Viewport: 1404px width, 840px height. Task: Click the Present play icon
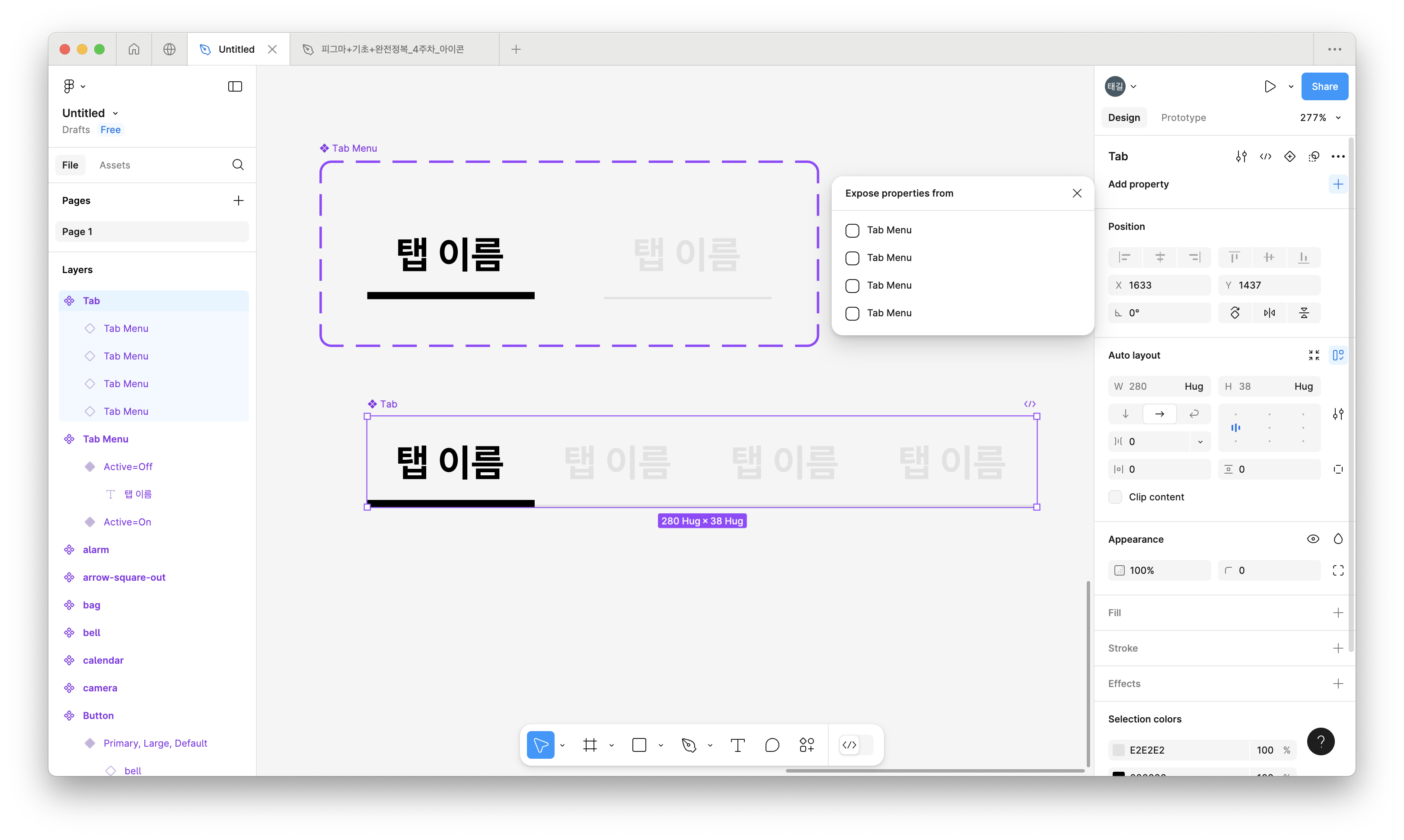[1270, 86]
